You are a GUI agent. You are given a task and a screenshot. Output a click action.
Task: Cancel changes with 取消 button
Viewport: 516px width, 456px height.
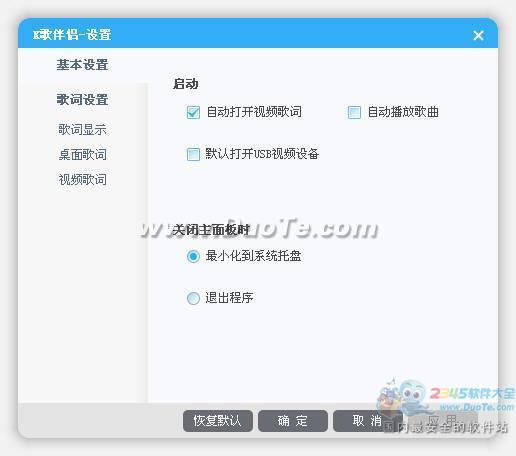(368, 421)
